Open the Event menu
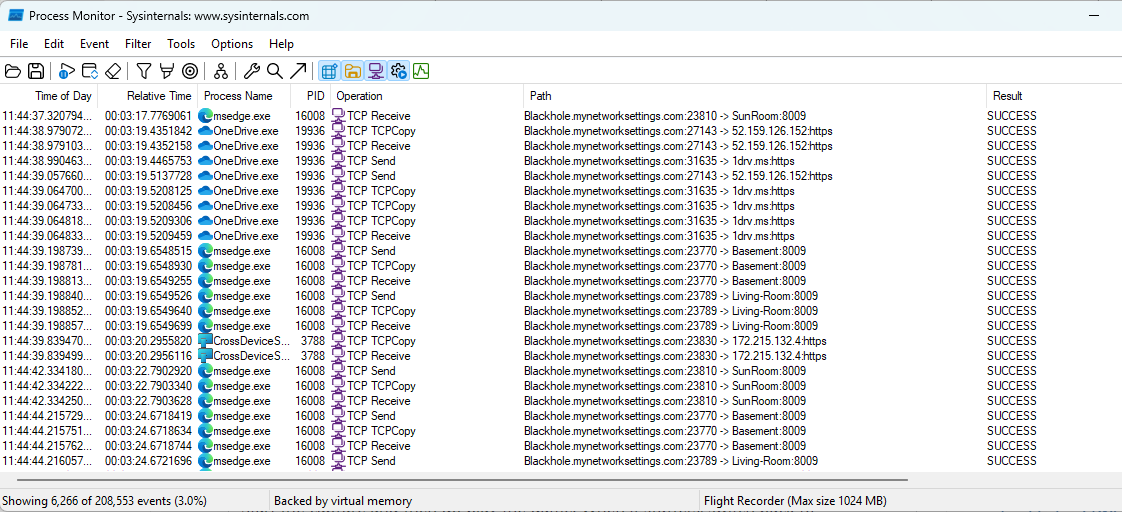 94,44
